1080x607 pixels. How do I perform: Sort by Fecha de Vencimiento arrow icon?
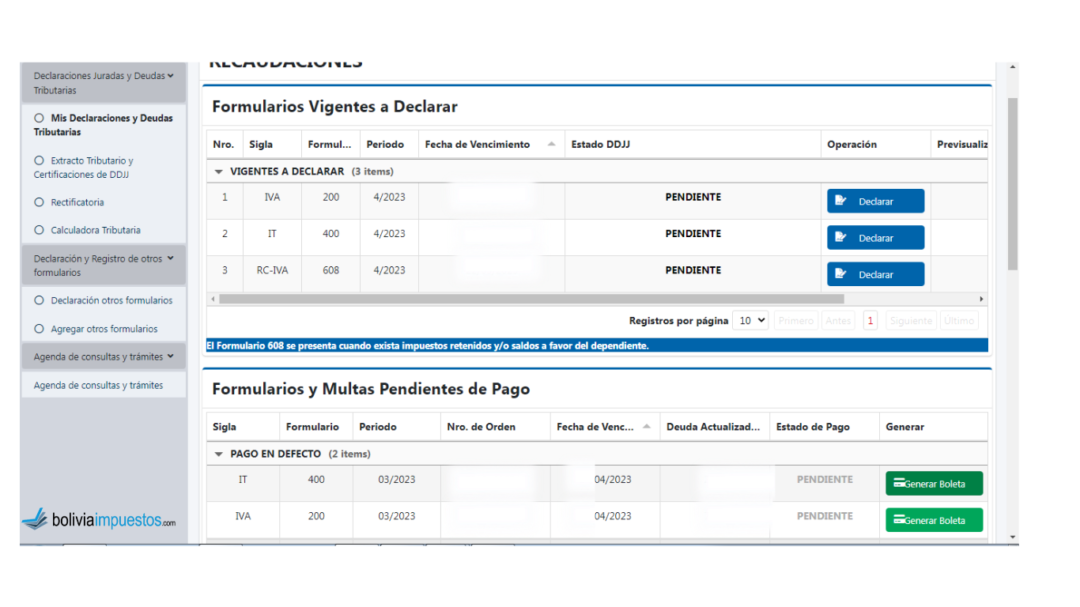click(551, 145)
